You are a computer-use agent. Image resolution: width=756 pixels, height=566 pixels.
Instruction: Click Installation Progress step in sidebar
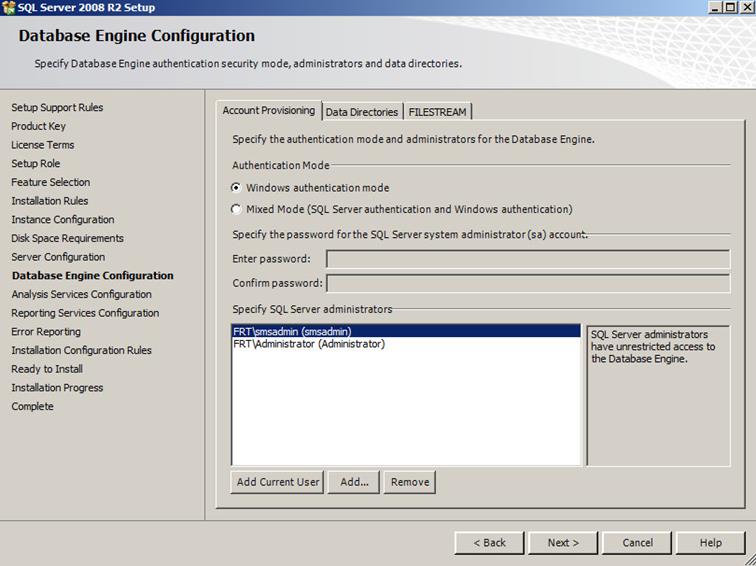click(57, 388)
